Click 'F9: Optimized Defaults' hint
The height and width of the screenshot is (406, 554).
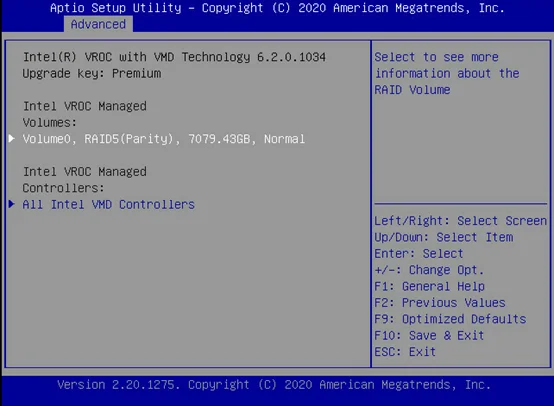tap(450, 319)
